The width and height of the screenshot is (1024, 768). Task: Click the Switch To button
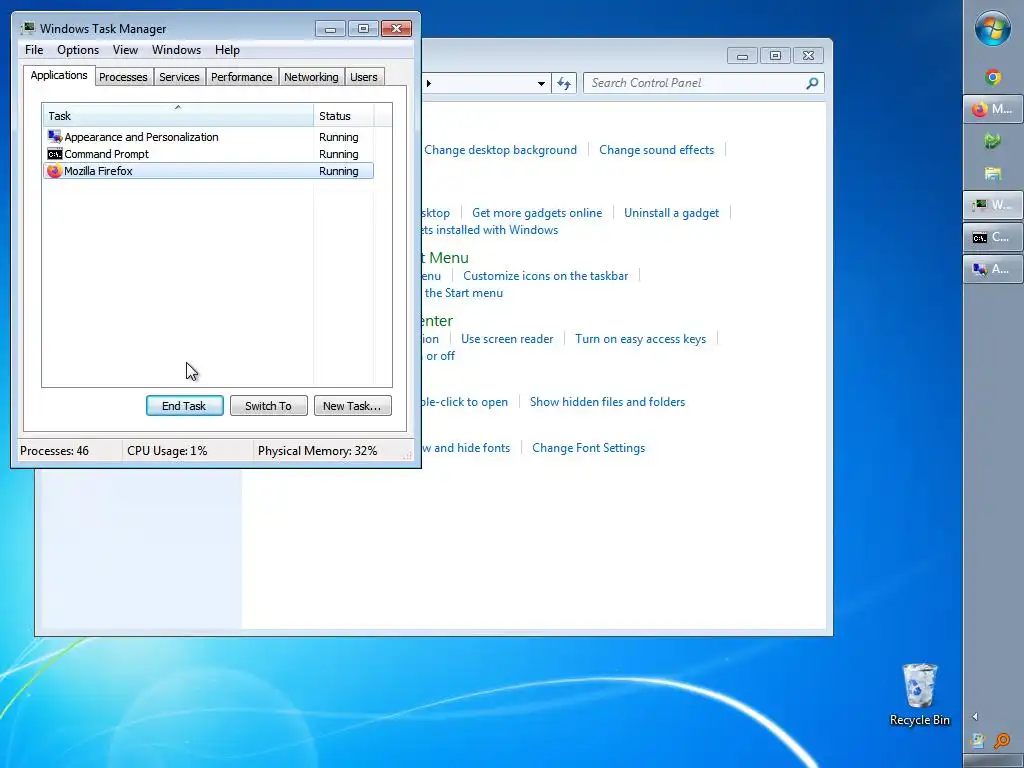click(x=268, y=406)
